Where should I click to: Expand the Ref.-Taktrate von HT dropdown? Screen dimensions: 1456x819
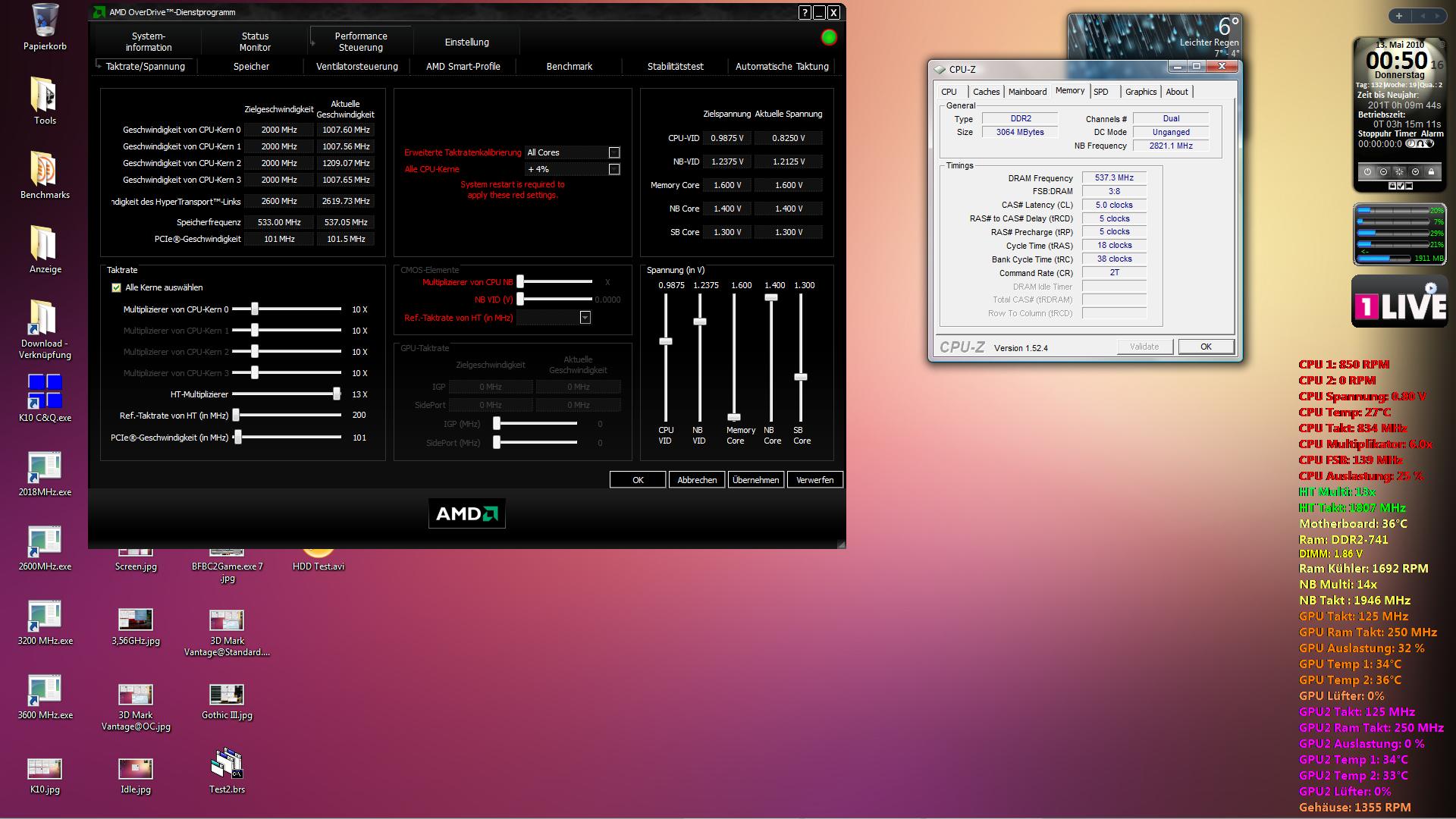[585, 318]
